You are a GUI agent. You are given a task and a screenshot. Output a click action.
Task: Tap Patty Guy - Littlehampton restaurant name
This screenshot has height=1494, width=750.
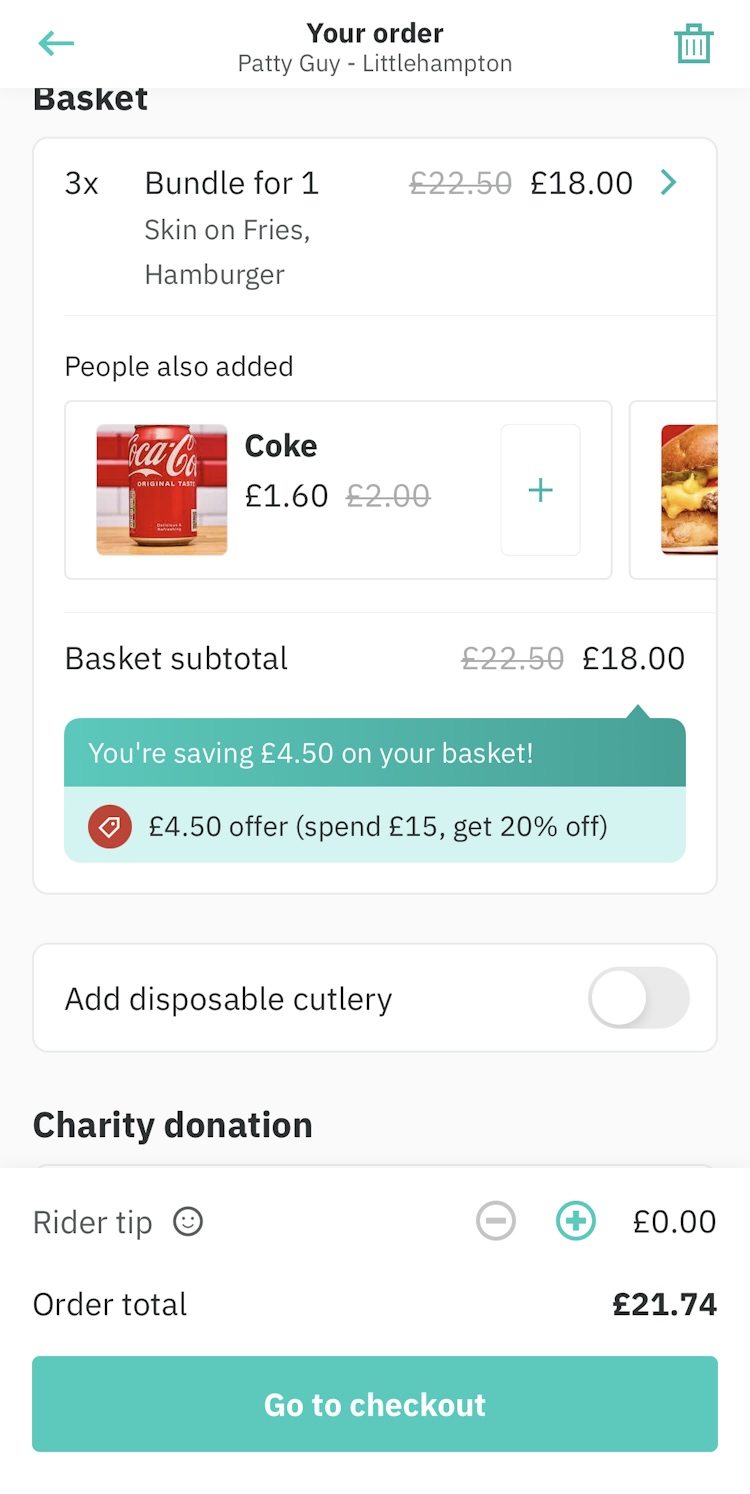point(375,64)
